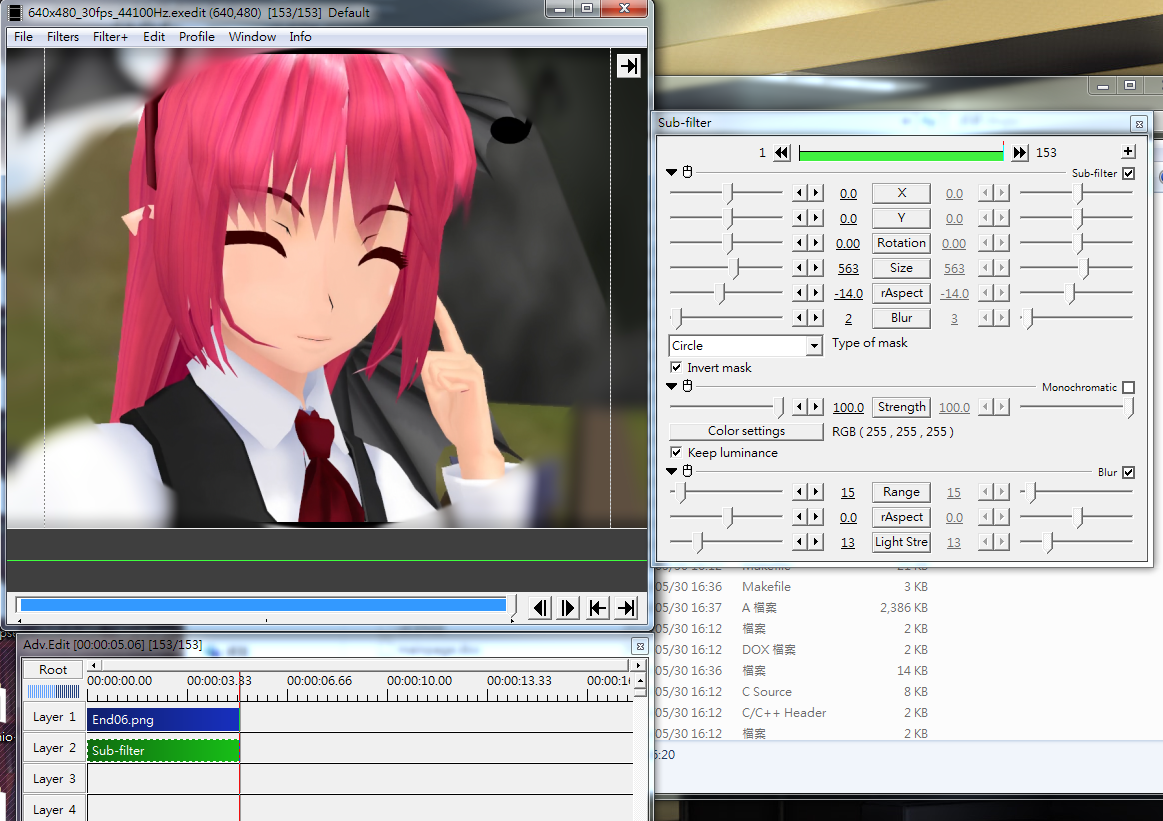
Task: Increase the Strength start value with its right arrow
Action: [816, 406]
